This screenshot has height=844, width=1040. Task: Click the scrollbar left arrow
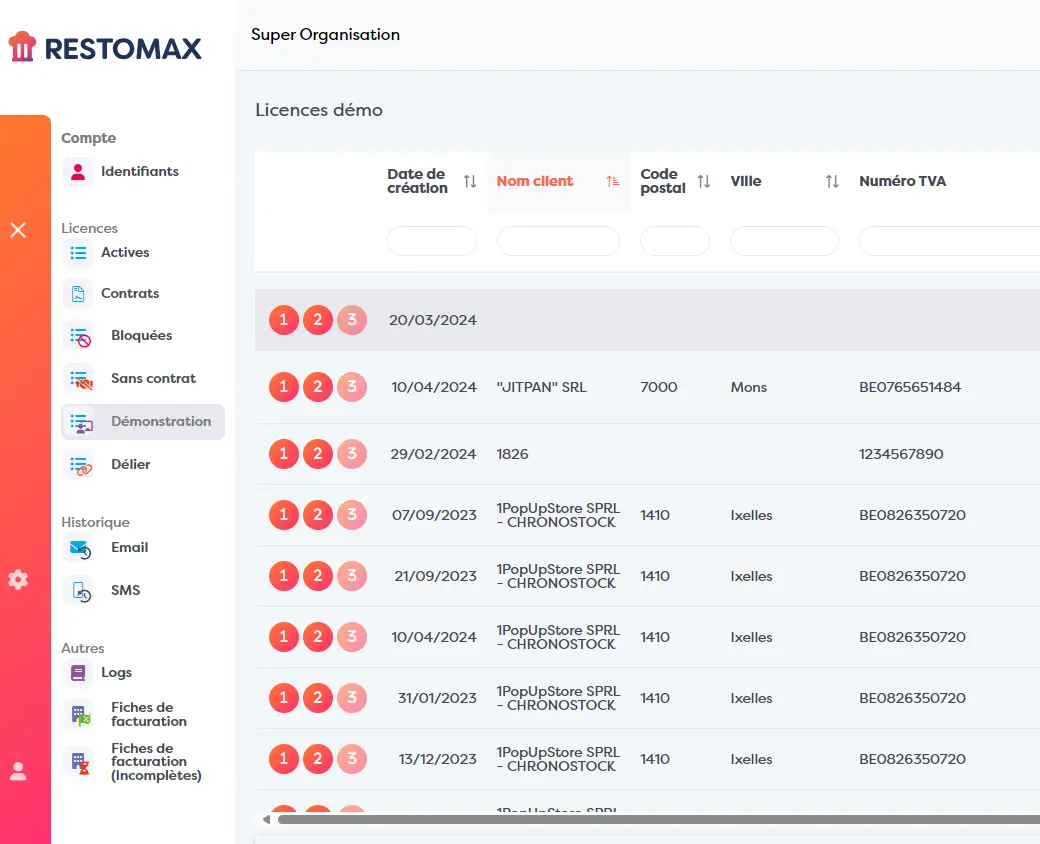coord(267,819)
